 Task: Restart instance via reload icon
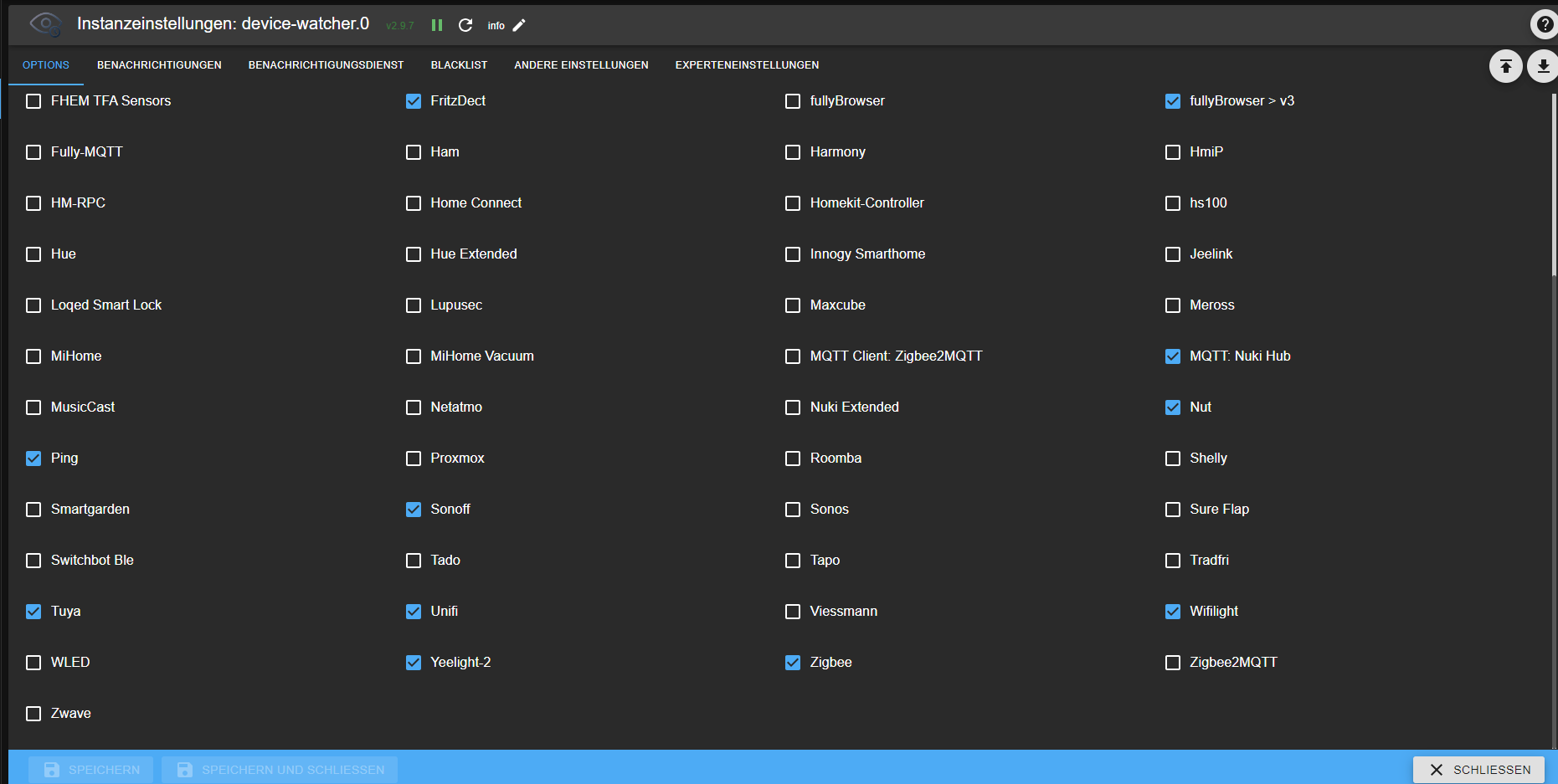pyautogui.click(x=465, y=25)
